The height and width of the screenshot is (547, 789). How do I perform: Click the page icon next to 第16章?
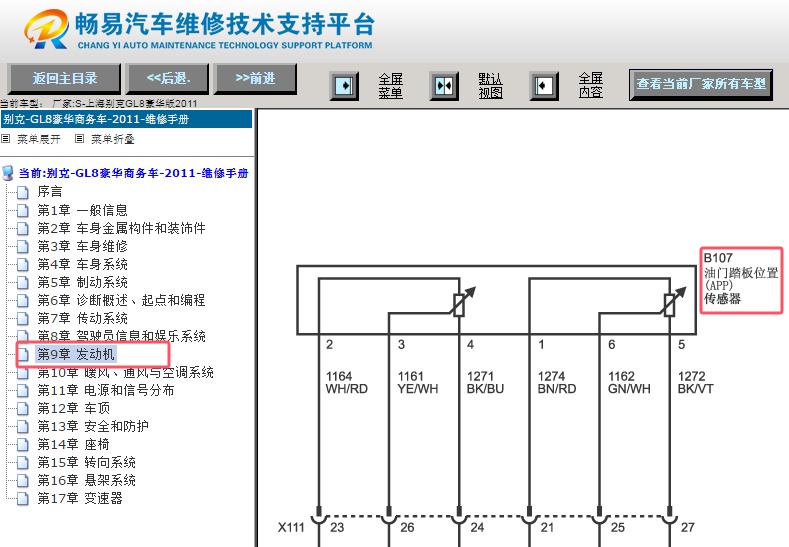[x=23, y=481]
